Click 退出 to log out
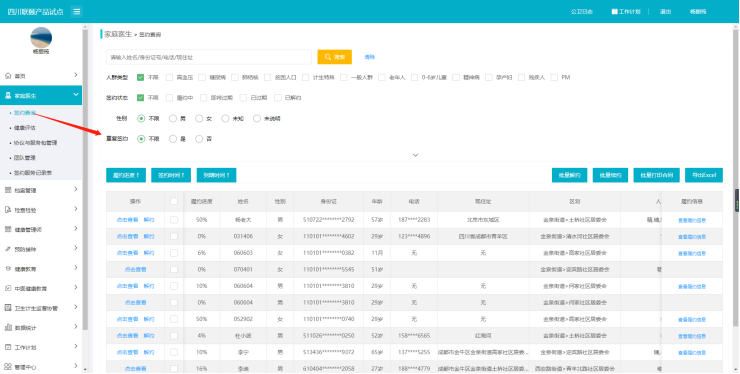This screenshot has width=740, height=374. [665, 11]
